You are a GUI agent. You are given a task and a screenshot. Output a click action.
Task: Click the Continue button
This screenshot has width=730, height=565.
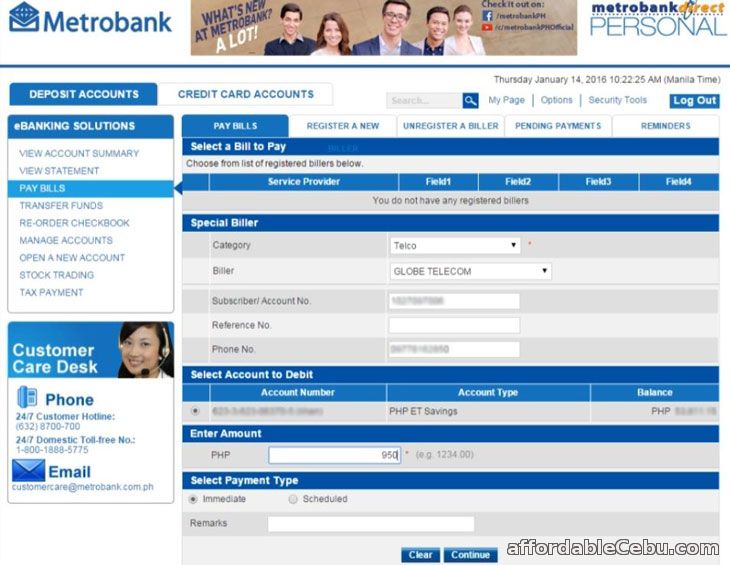click(x=470, y=555)
